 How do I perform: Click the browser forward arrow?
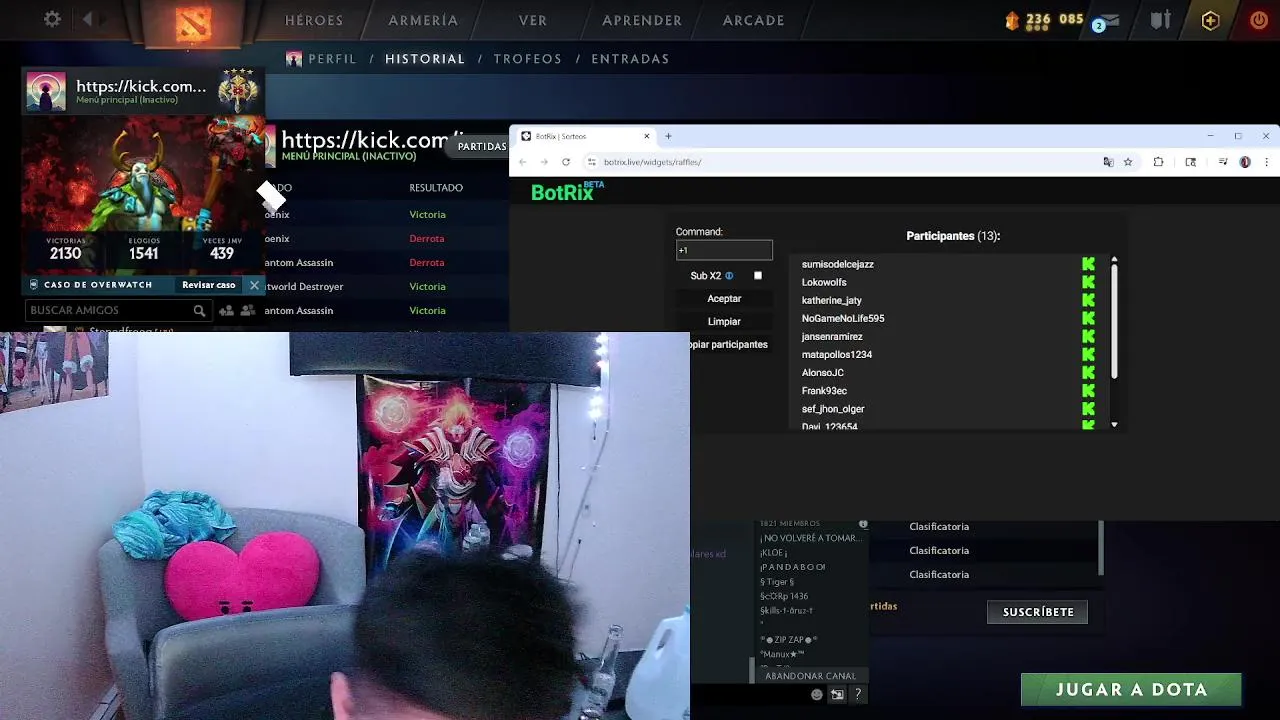pos(544,162)
